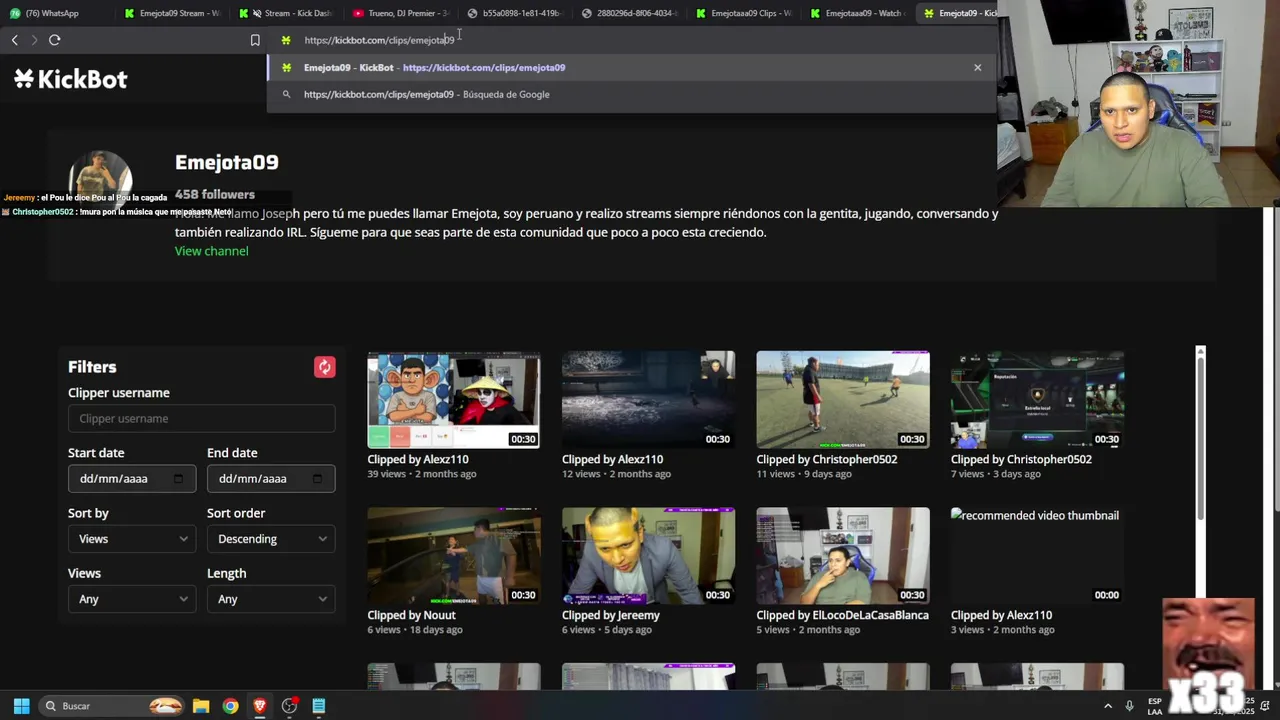1280x720 pixels.
Task: Switch to the 2880296d tab
Action: click(x=630, y=13)
